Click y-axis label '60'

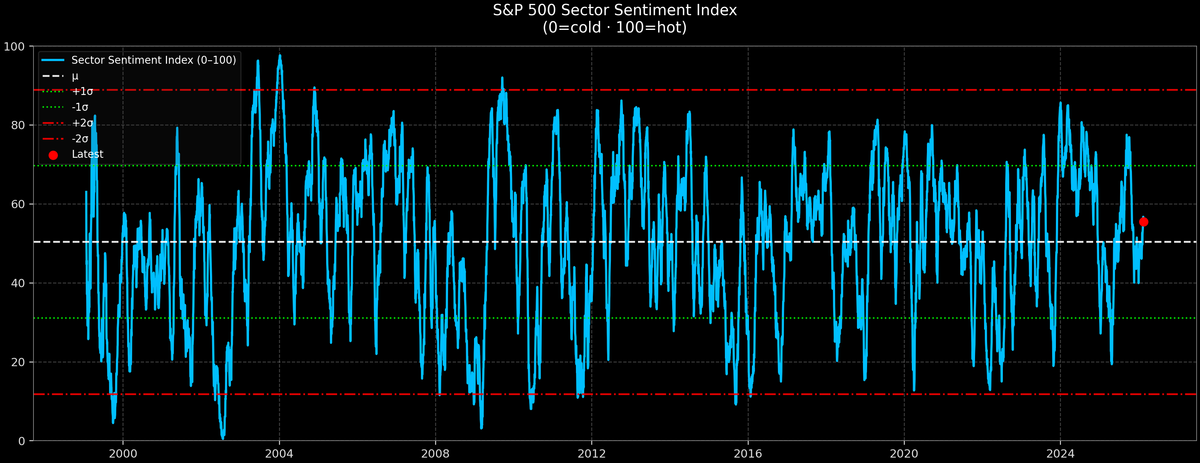tap(19, 204)
